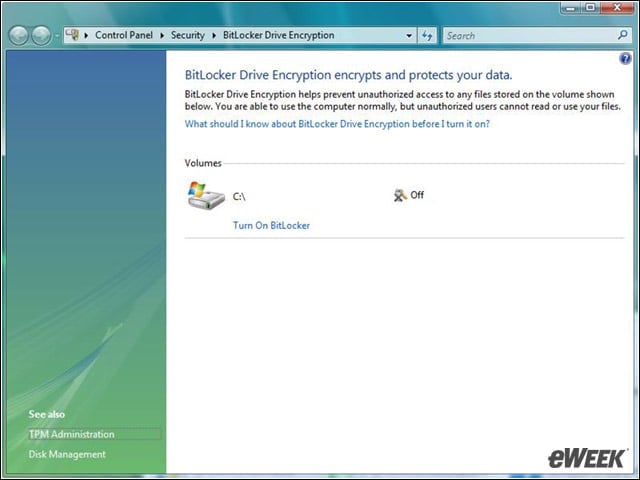Screen dimensions: 640x480
Task: Maximize the BitLocker window
Action: click(590, 8)
